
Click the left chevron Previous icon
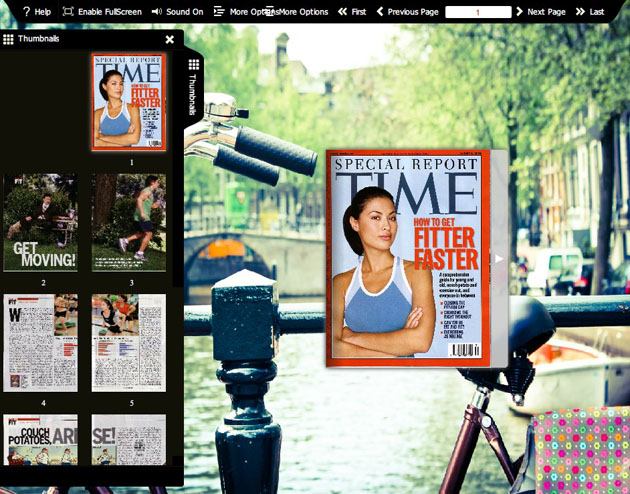pos(380,12)
